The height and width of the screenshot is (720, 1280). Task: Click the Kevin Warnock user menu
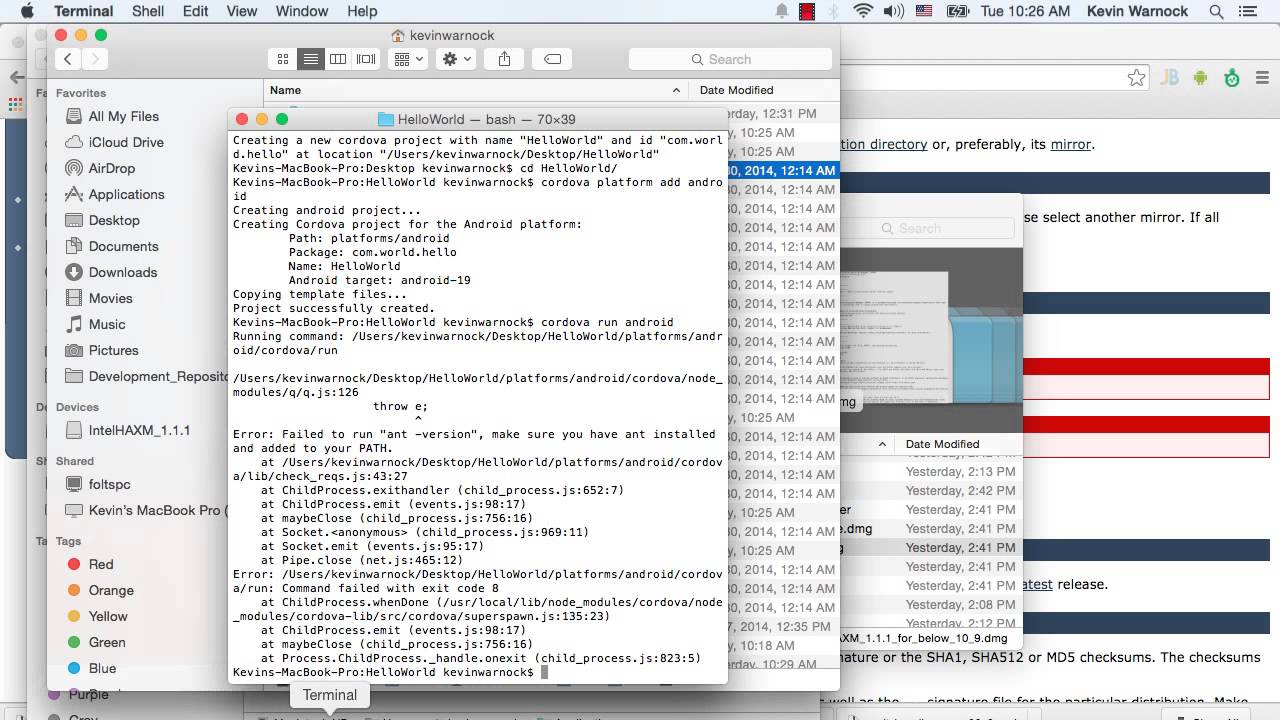(1137, 12)
